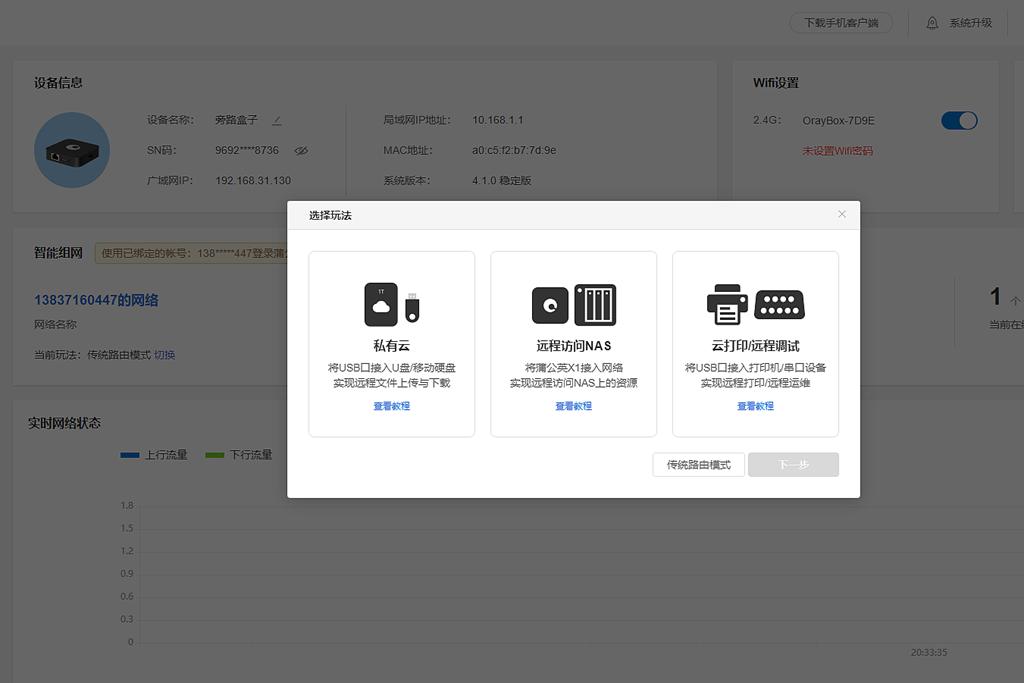Select 传统路由模式 at the dialog bottom

698,464
